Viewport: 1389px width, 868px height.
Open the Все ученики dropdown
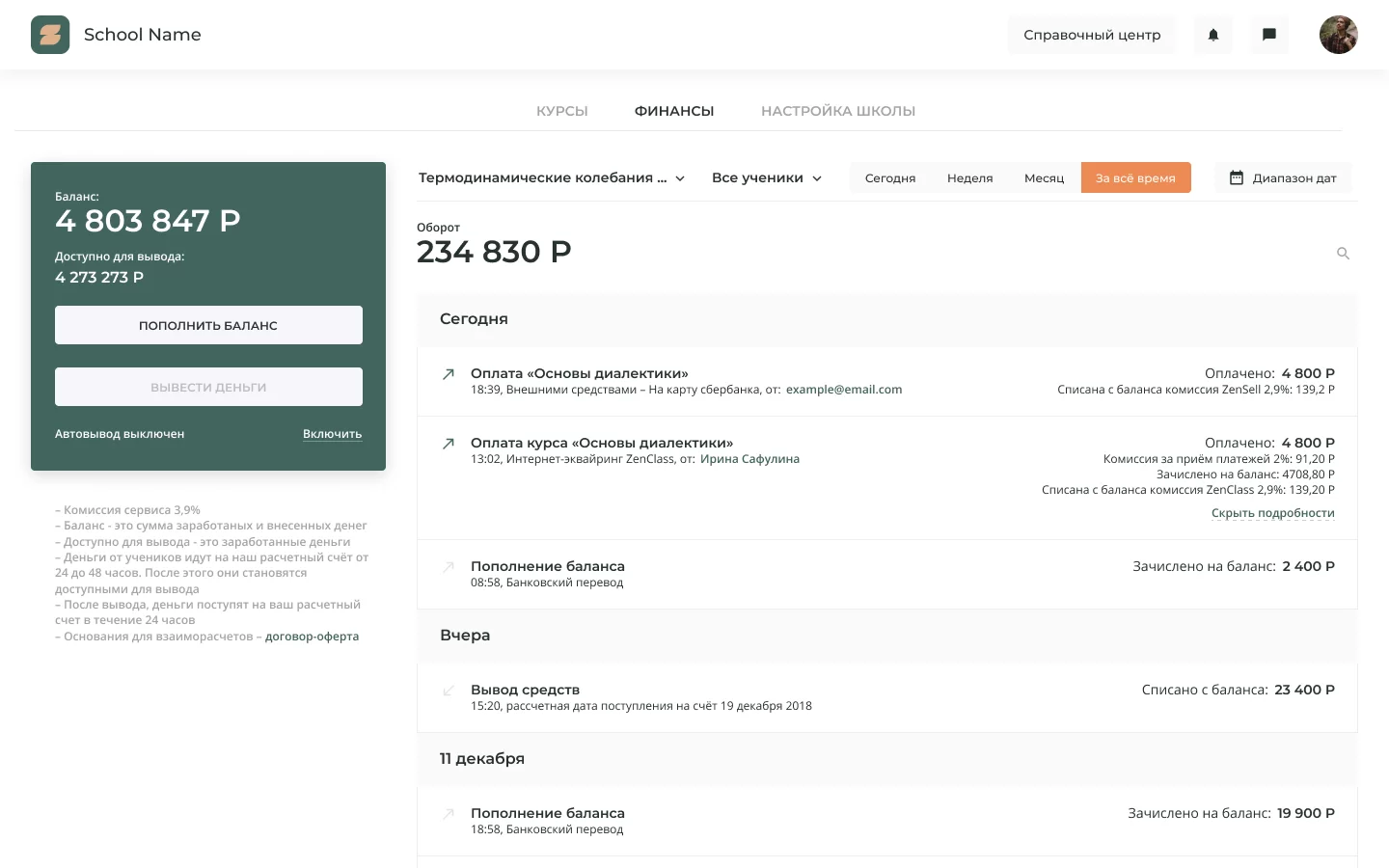click(766, 177)
